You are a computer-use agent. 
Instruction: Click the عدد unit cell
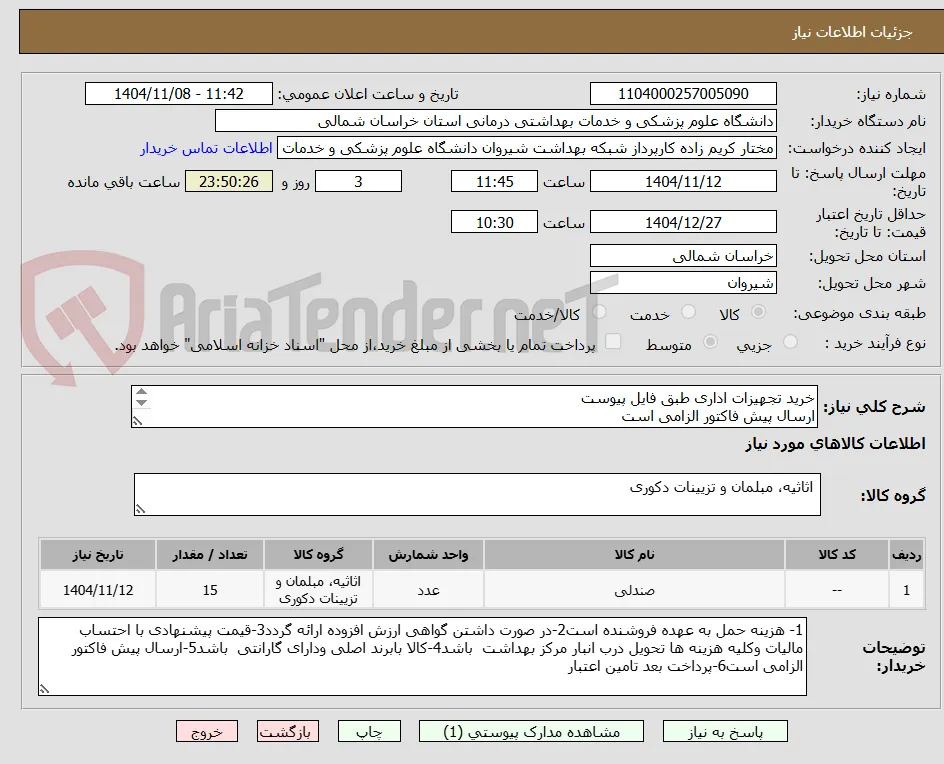pos(429,590)
